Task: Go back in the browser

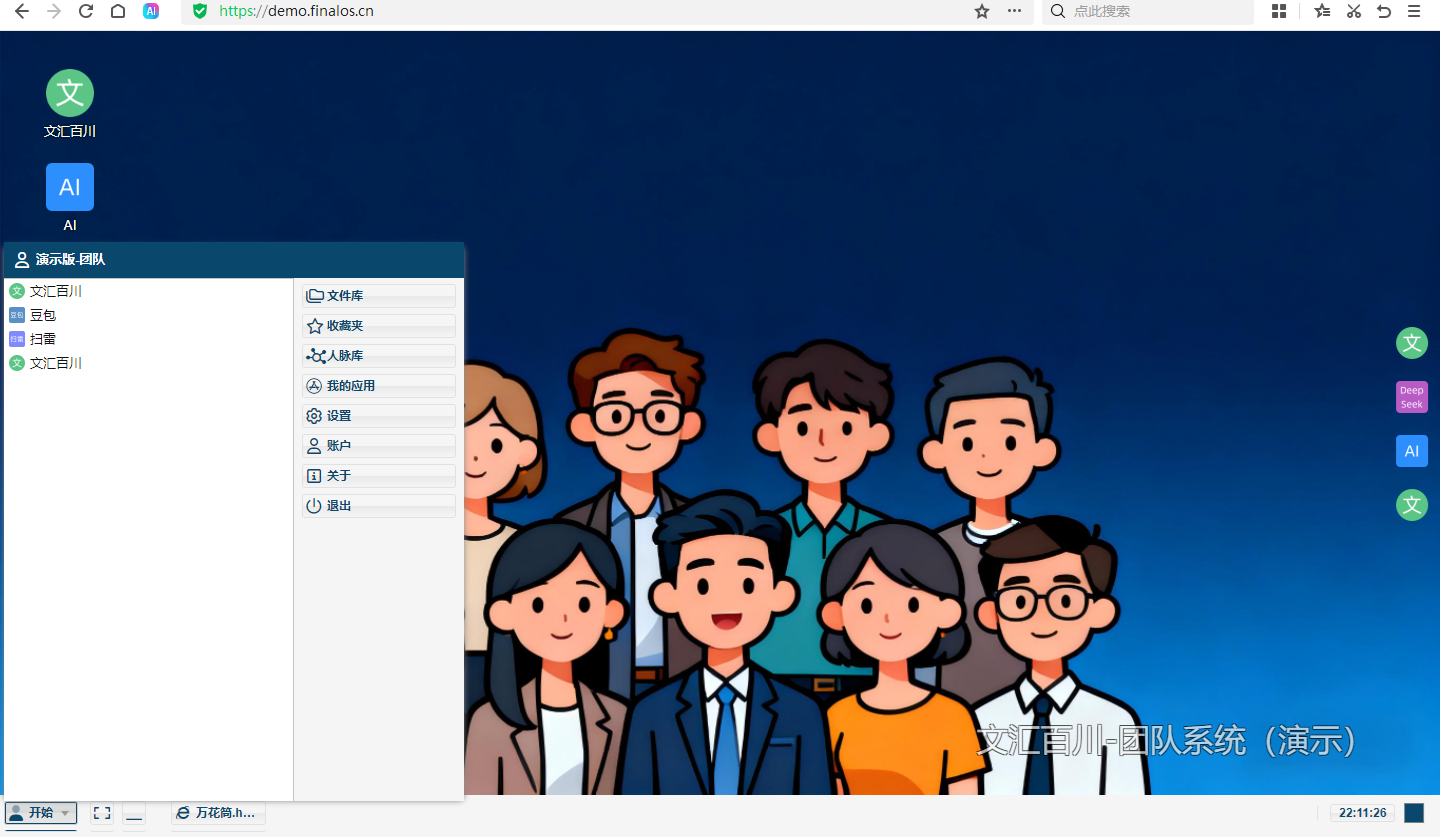Action: (x=22, y=11)
